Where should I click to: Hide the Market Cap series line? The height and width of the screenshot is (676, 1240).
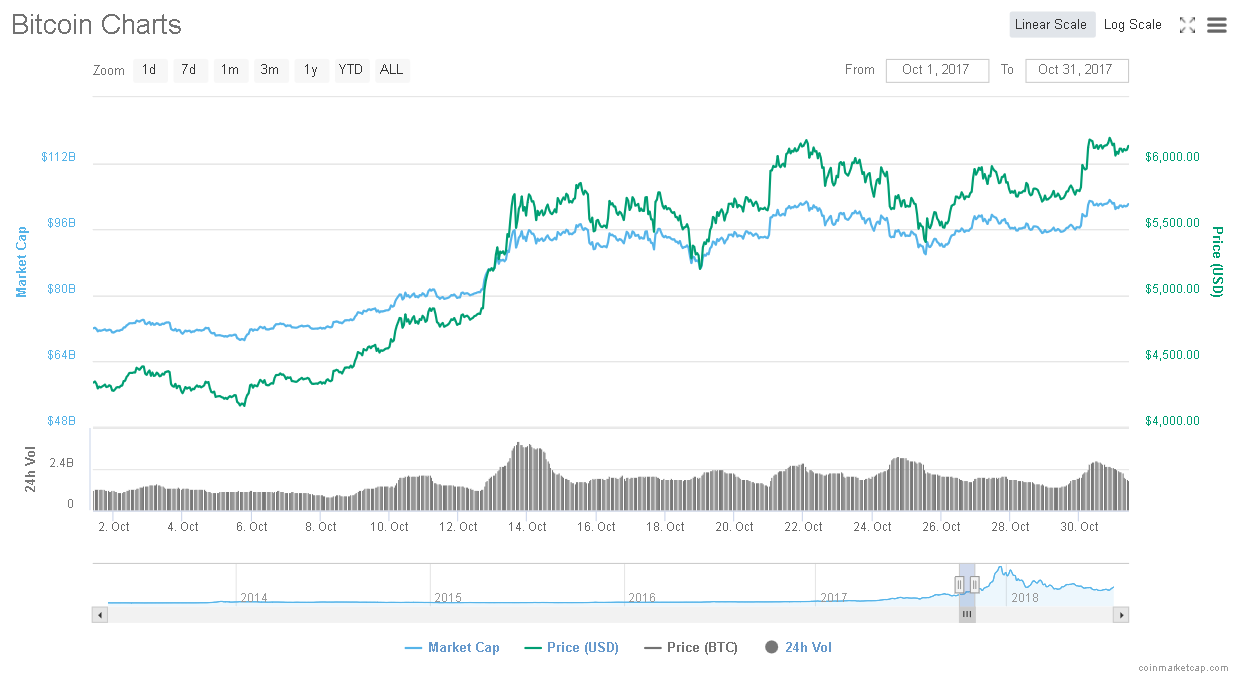click(x=452, y=647)
